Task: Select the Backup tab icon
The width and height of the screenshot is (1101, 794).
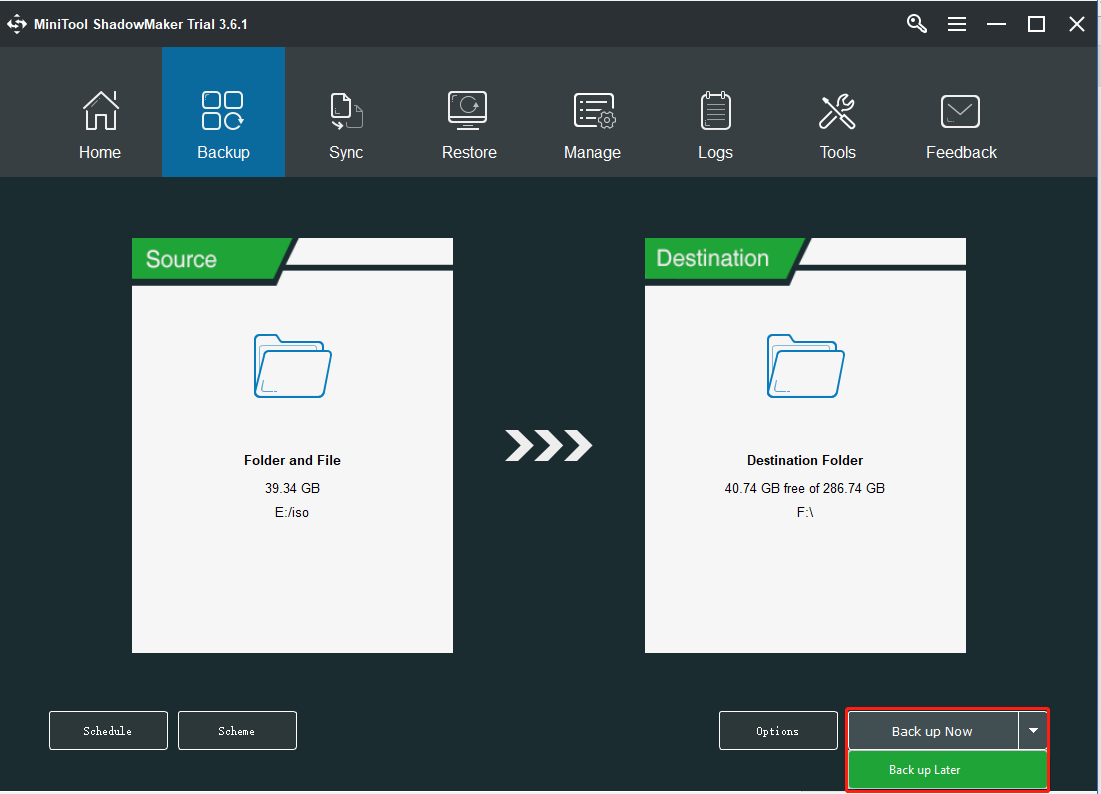Action: coord(223,111)
